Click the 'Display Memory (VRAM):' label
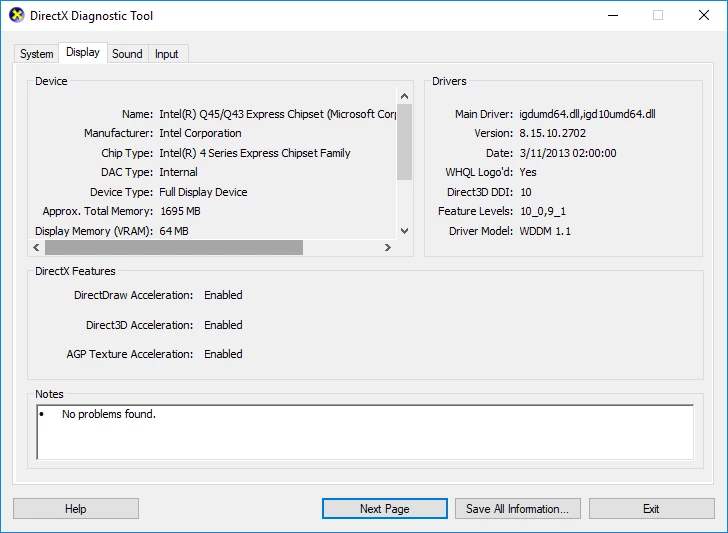Viewport: 728px width, 533px height. [94, 231]
